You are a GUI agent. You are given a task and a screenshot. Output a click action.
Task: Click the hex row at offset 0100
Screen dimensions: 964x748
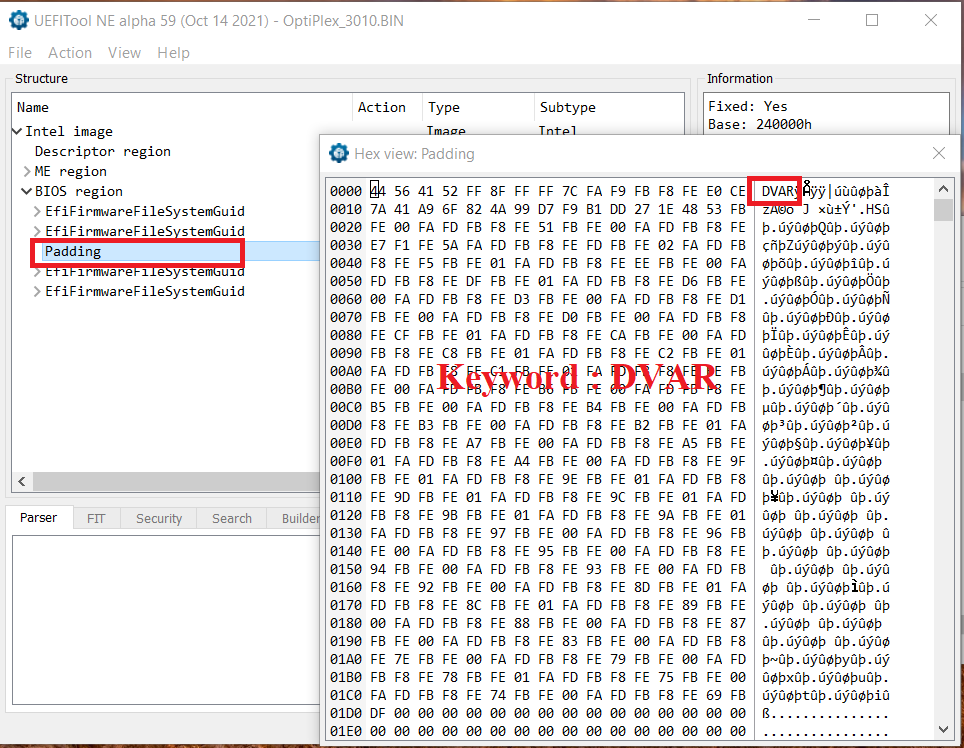click(x=538, y=479)
